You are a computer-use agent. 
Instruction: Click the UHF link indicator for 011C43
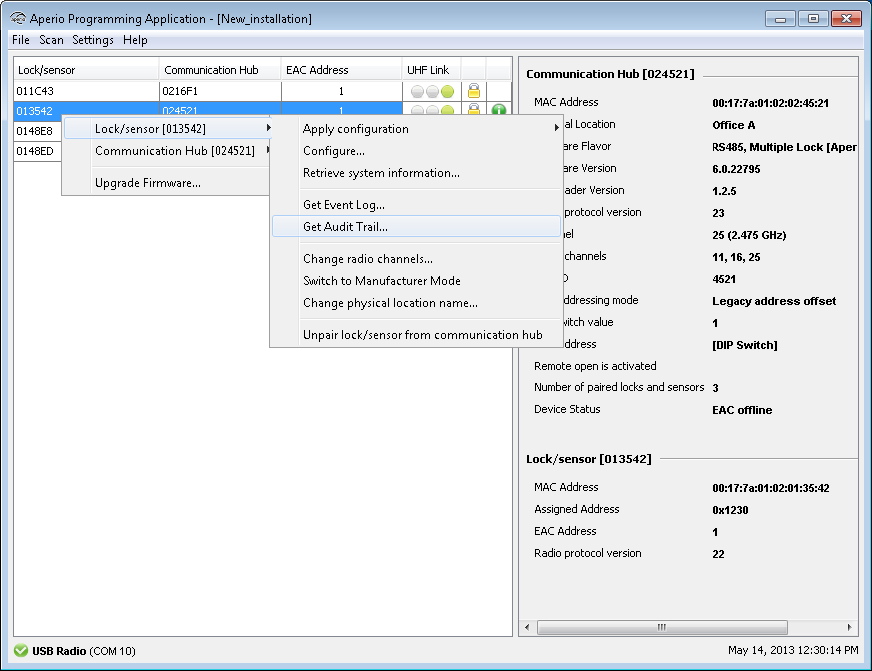432,91
